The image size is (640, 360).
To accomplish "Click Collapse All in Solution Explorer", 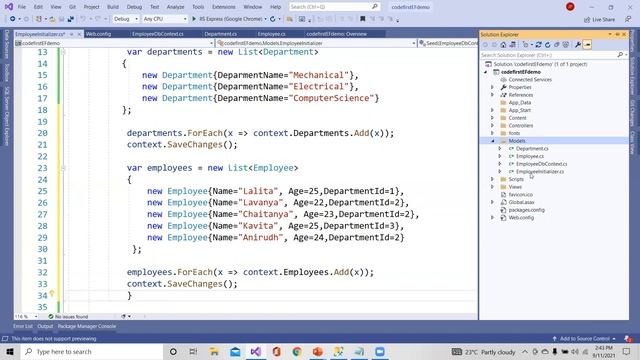I will tap(556, 44).
